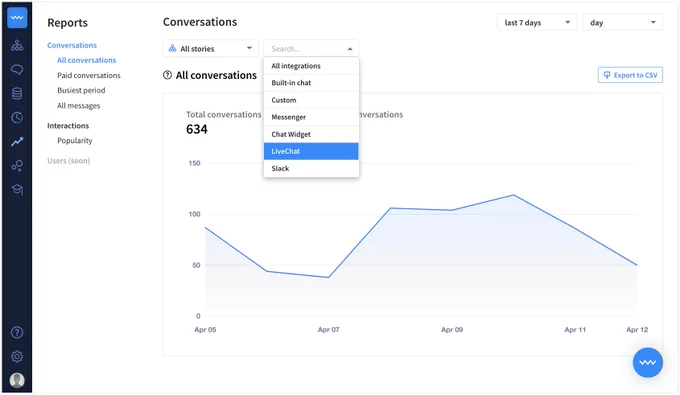Select Chat Widget option
The width and height of the screenshot is (680, 395).
click(311, 134)
